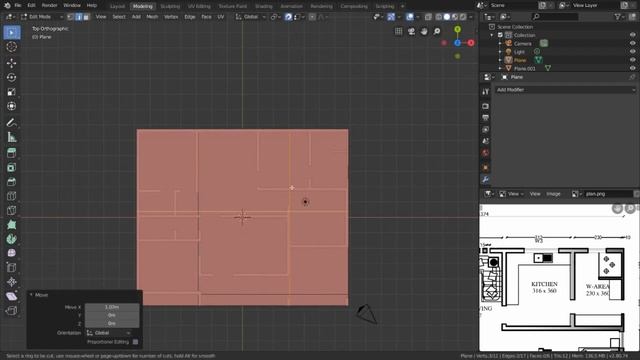
Task: Select the Edge Slide tool
Action: click(x=11, y=267)
